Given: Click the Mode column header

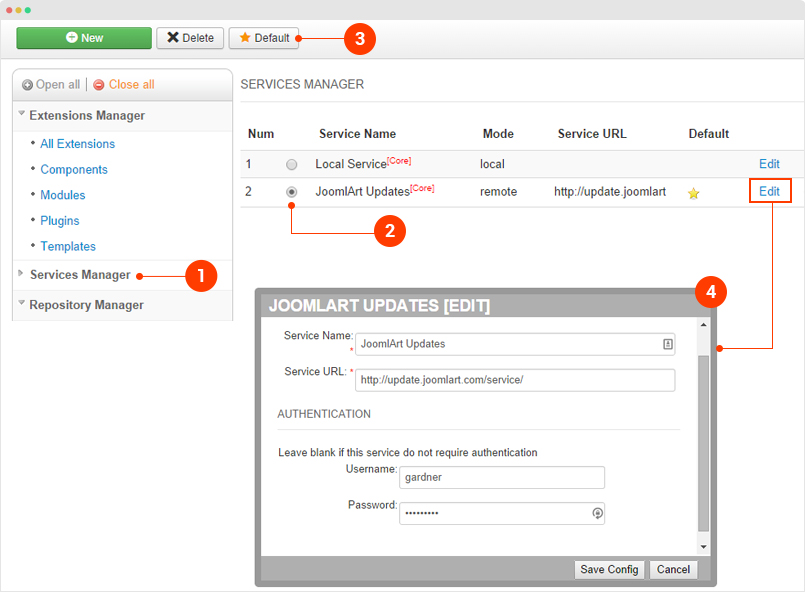Looking at the screenshot, I should 498,134.
